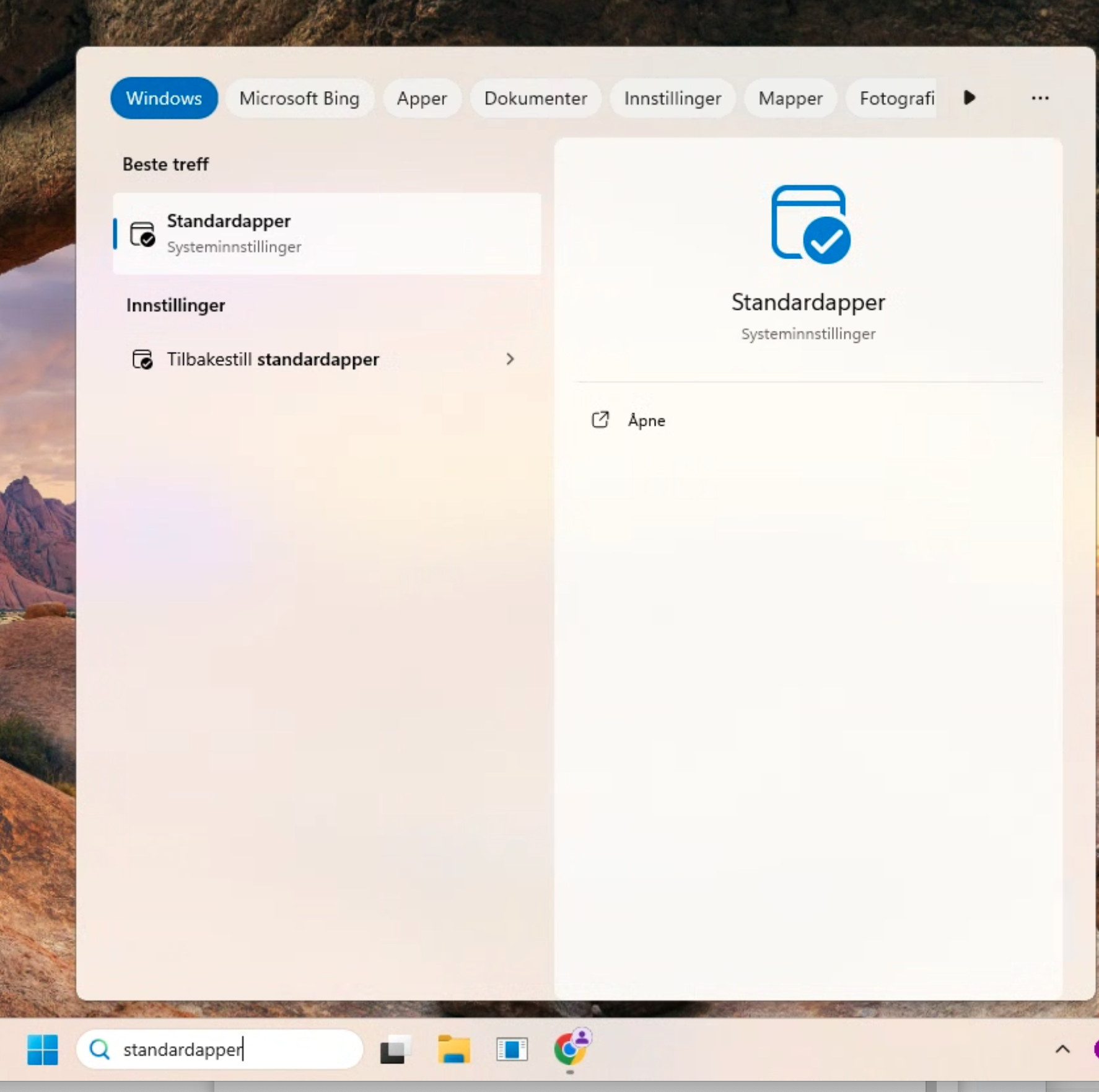Image resolution: width=1099 pixels, height=1092 pixels.
Task: Click the search magnifier icon in the taskbar
Action: coord(99,1050)
